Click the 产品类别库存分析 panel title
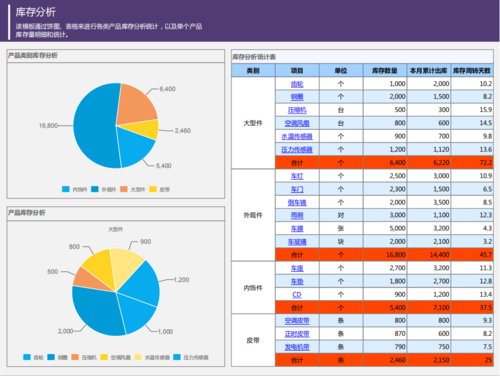The height and width of the screenshot is (376, 500). 33,55
